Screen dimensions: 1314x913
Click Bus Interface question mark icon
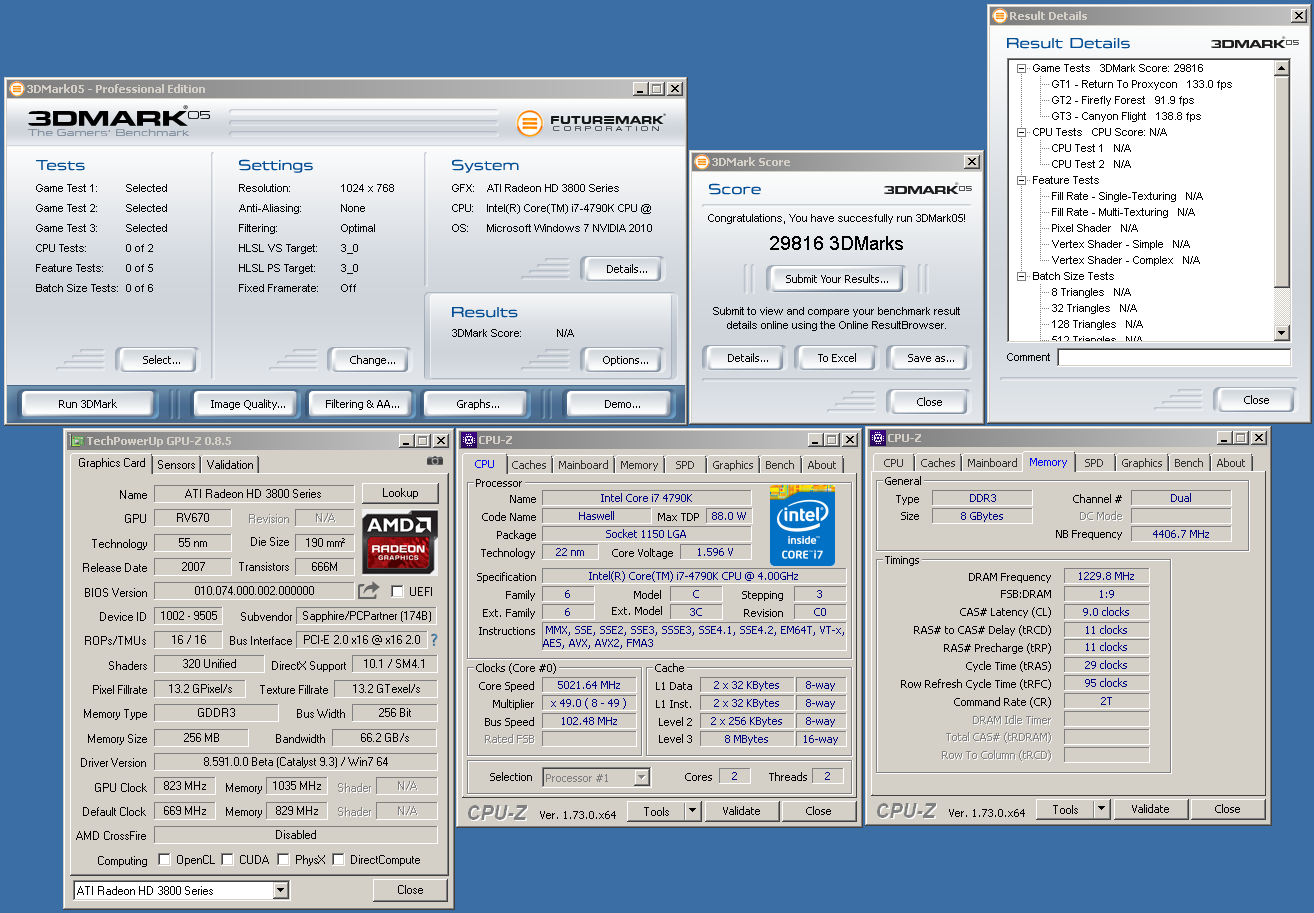(434, 640)
